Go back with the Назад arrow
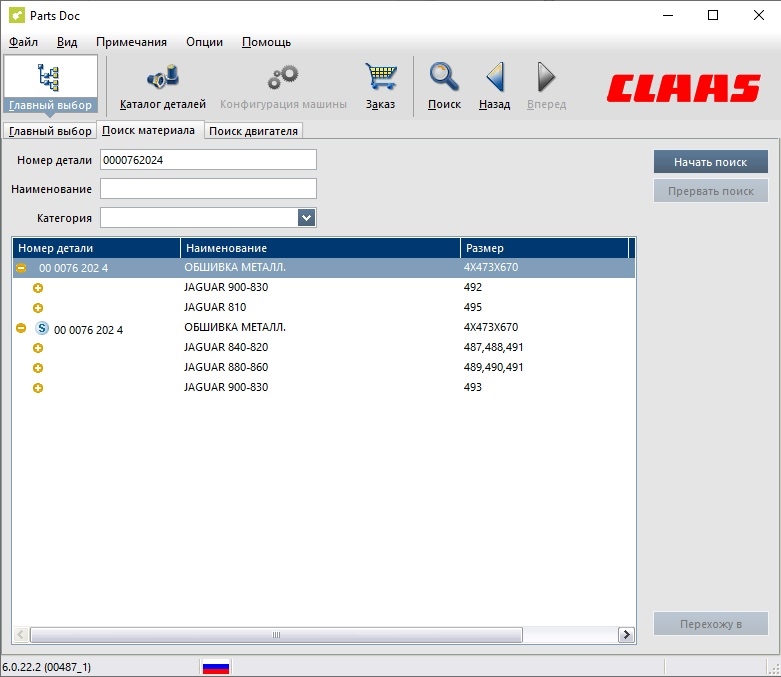This screenshot has height=677, width=781. 495,77
